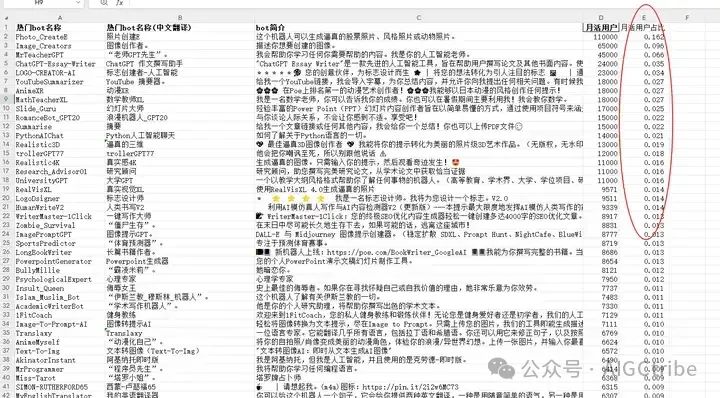Select cell "SIMON-RUTHERFORD65"
The height and width of the screenshot is (398, 720).
pyautogui.click(x=51, y=387)
